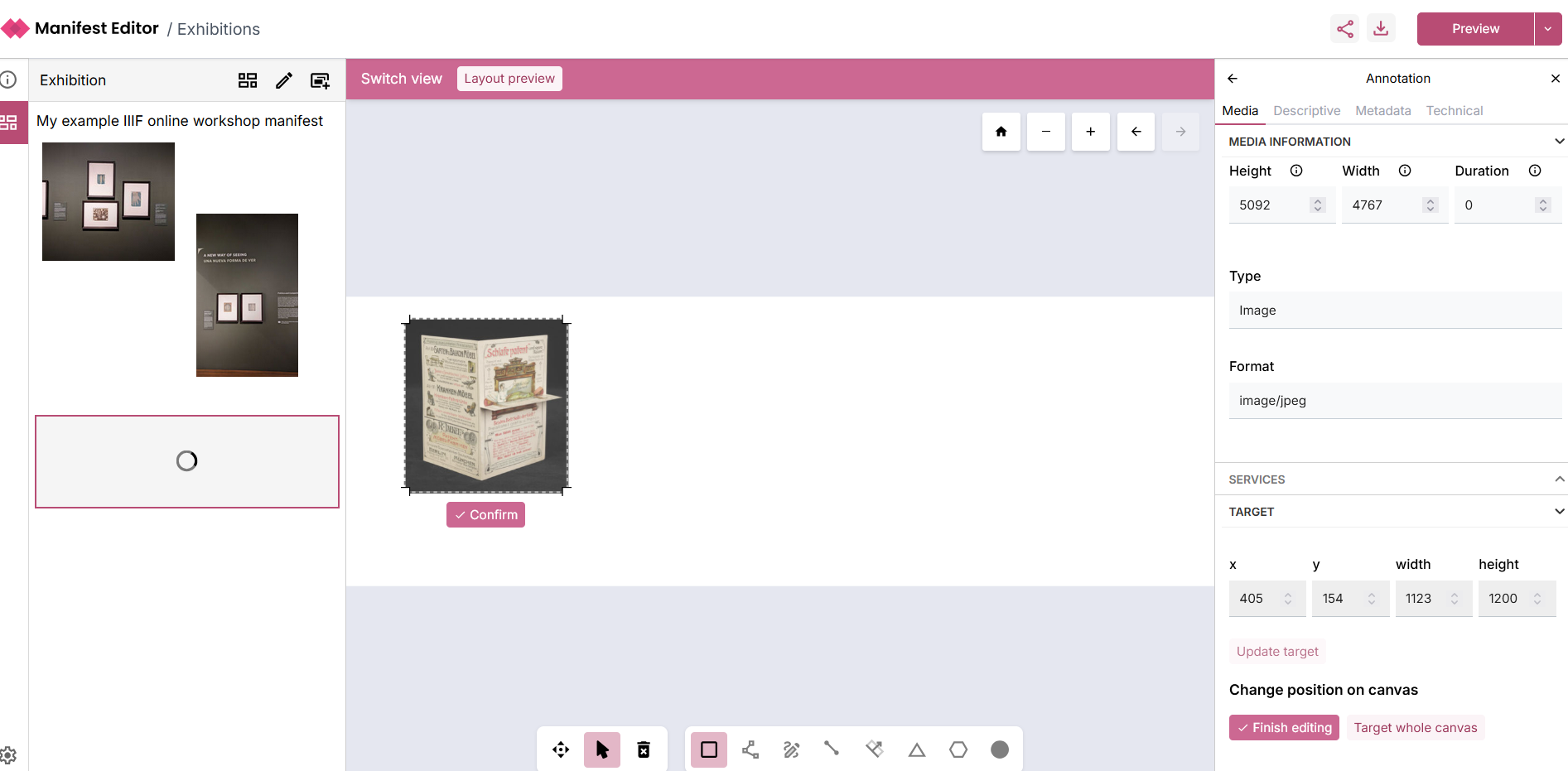Choose the polygon nodes drawing tool
Viewport: 1568px width, 771px height.
750,749
